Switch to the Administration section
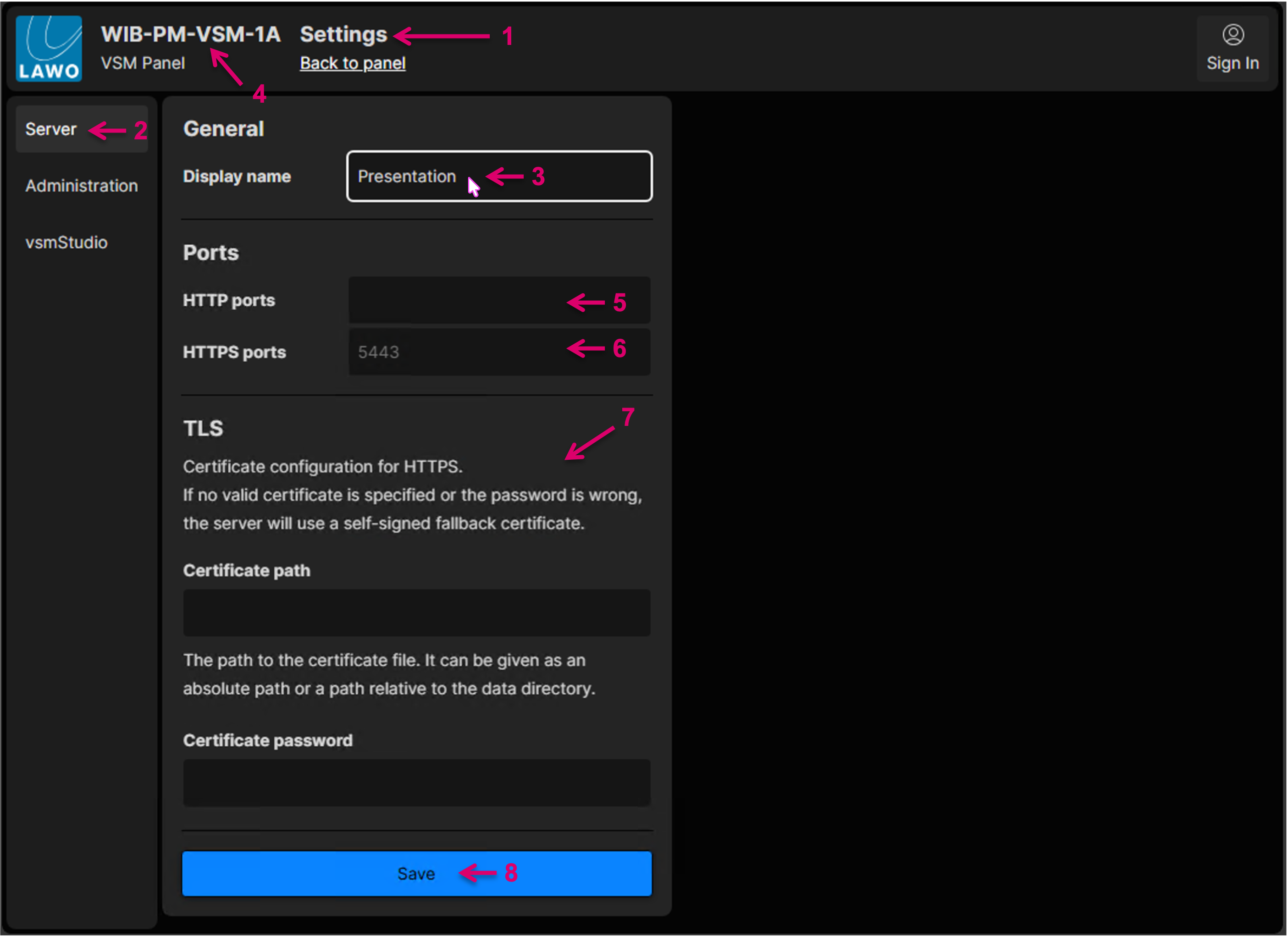The image size is (1288, 937). click(81, 186)
